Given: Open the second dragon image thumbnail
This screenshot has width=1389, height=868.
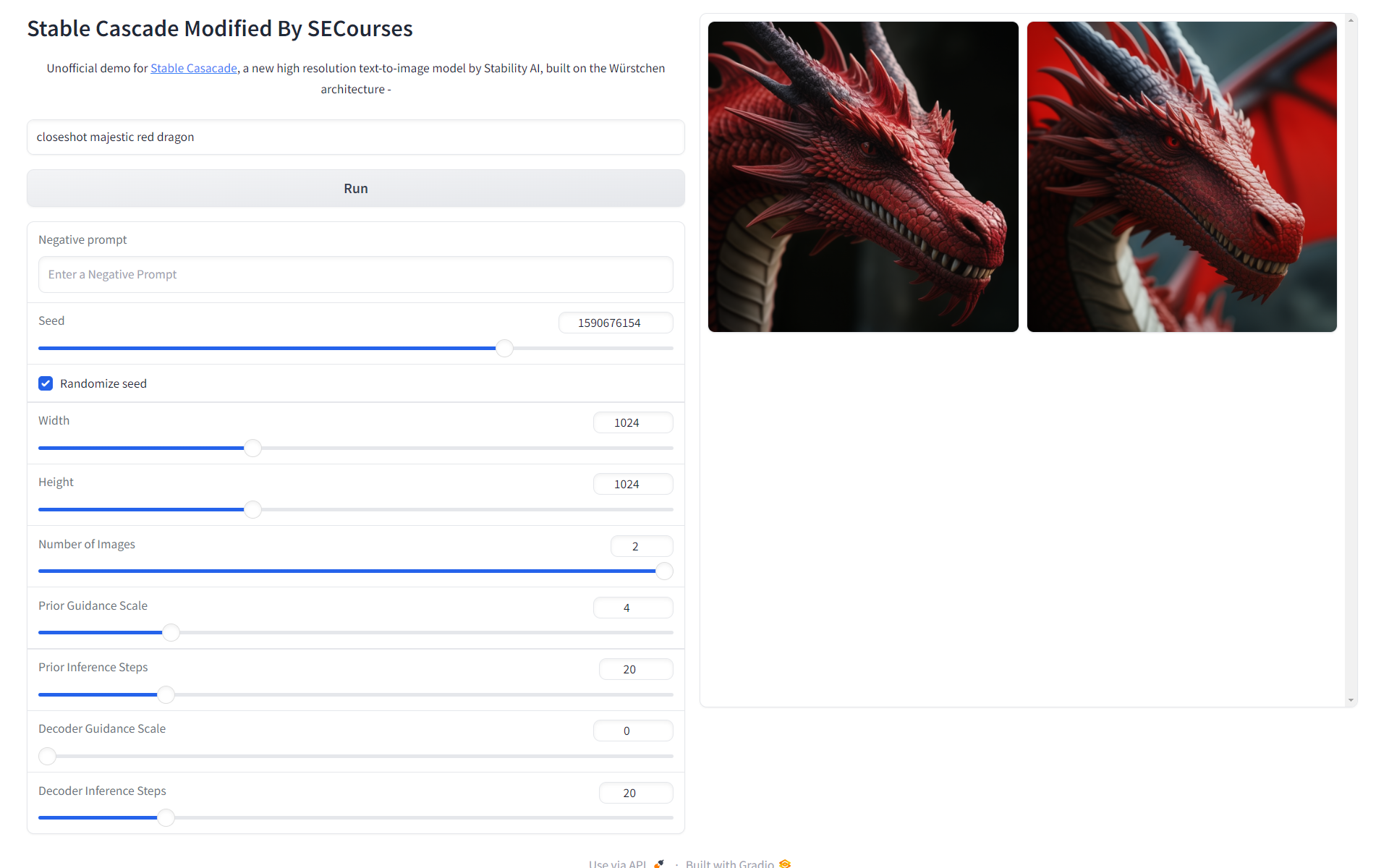Looking at the screenshot, I should [1181, 176].
